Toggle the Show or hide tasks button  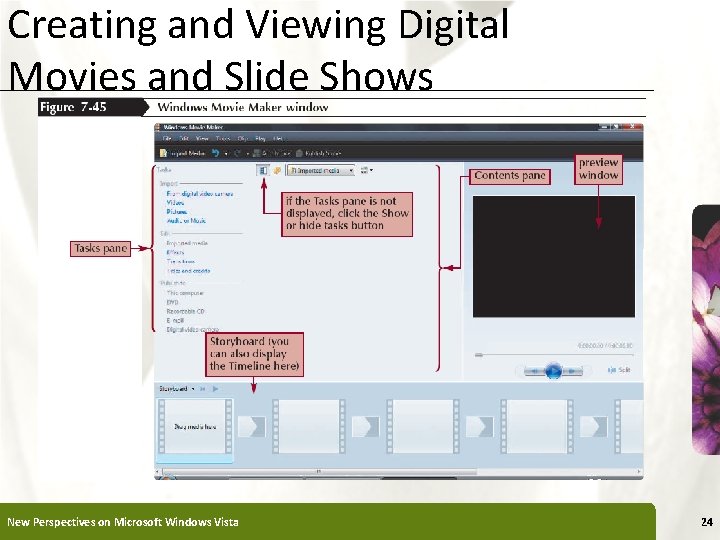[x=263, y=170]
